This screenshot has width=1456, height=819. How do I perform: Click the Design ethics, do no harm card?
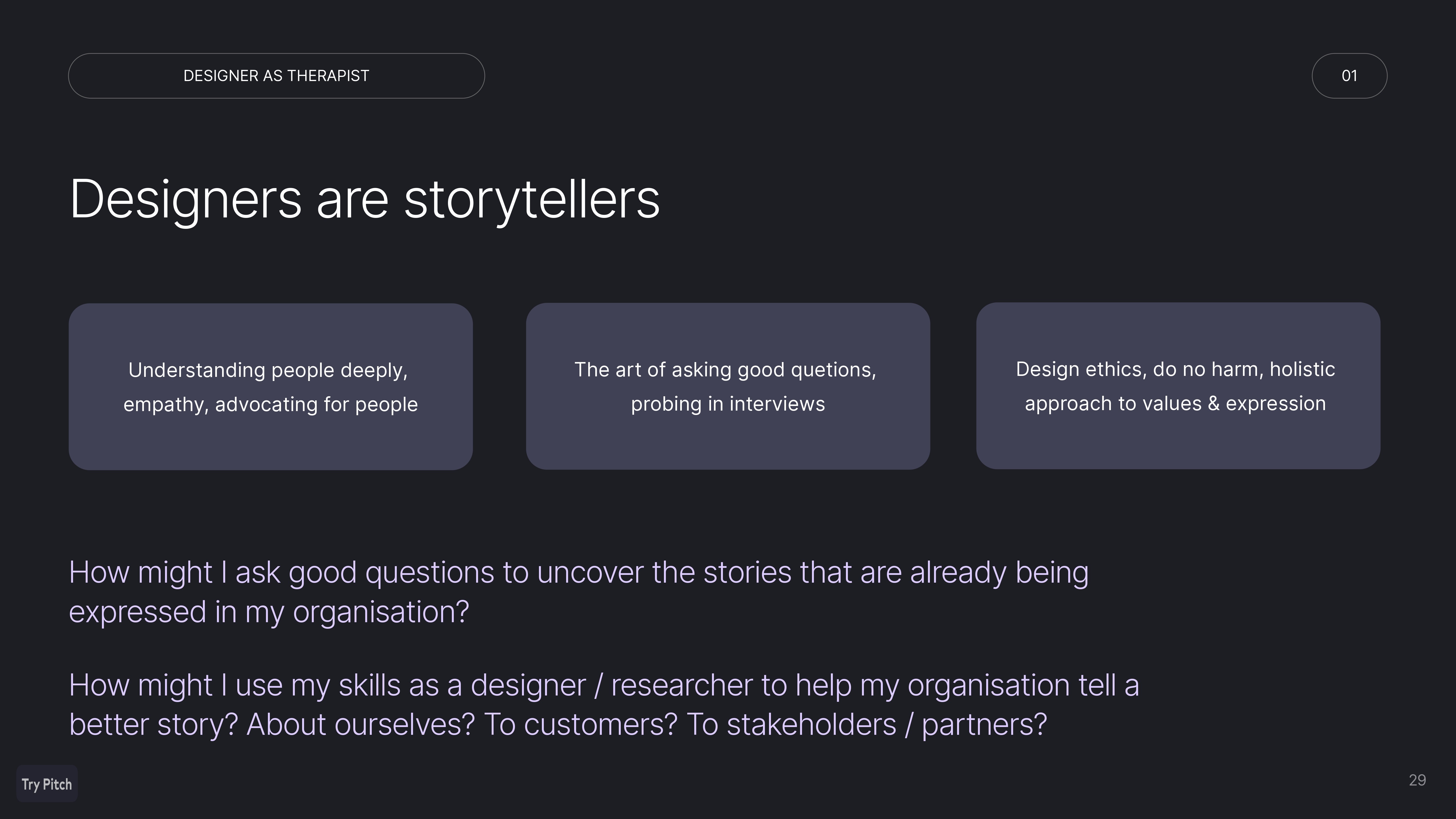[1178, 386]
